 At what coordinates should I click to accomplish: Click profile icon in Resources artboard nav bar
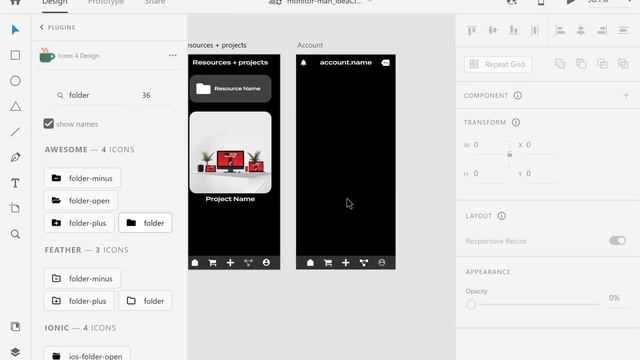tap(266, 262)
